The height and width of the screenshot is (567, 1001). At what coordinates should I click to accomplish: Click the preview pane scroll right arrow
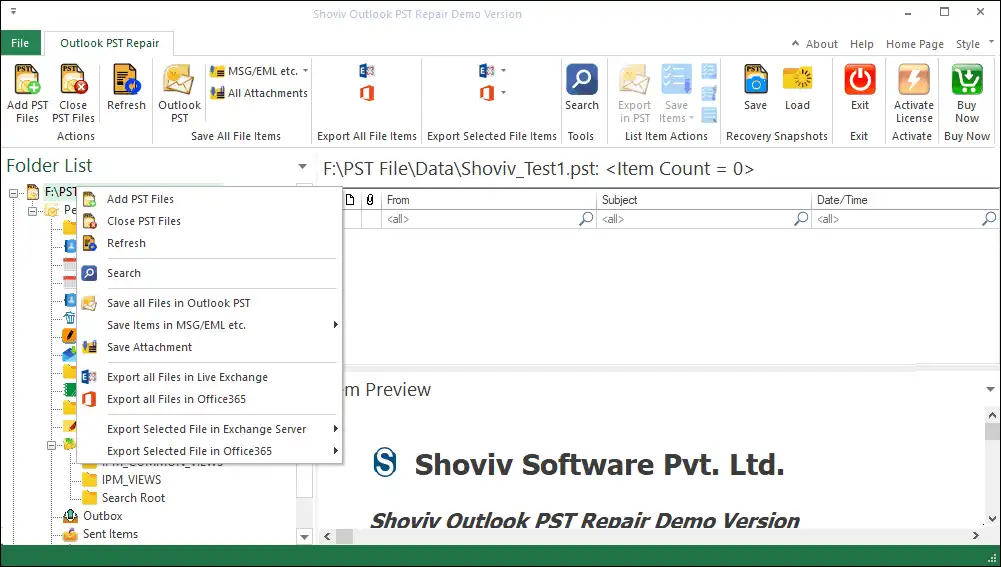coord(975,536)
